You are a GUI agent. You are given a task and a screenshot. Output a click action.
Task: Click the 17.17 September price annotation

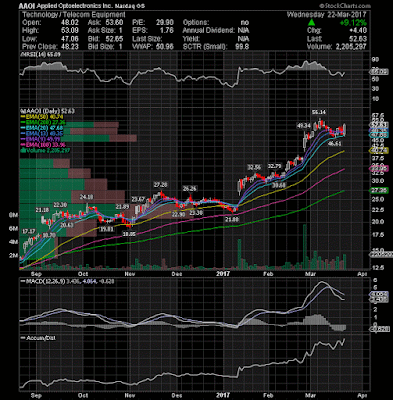point(29,231)
